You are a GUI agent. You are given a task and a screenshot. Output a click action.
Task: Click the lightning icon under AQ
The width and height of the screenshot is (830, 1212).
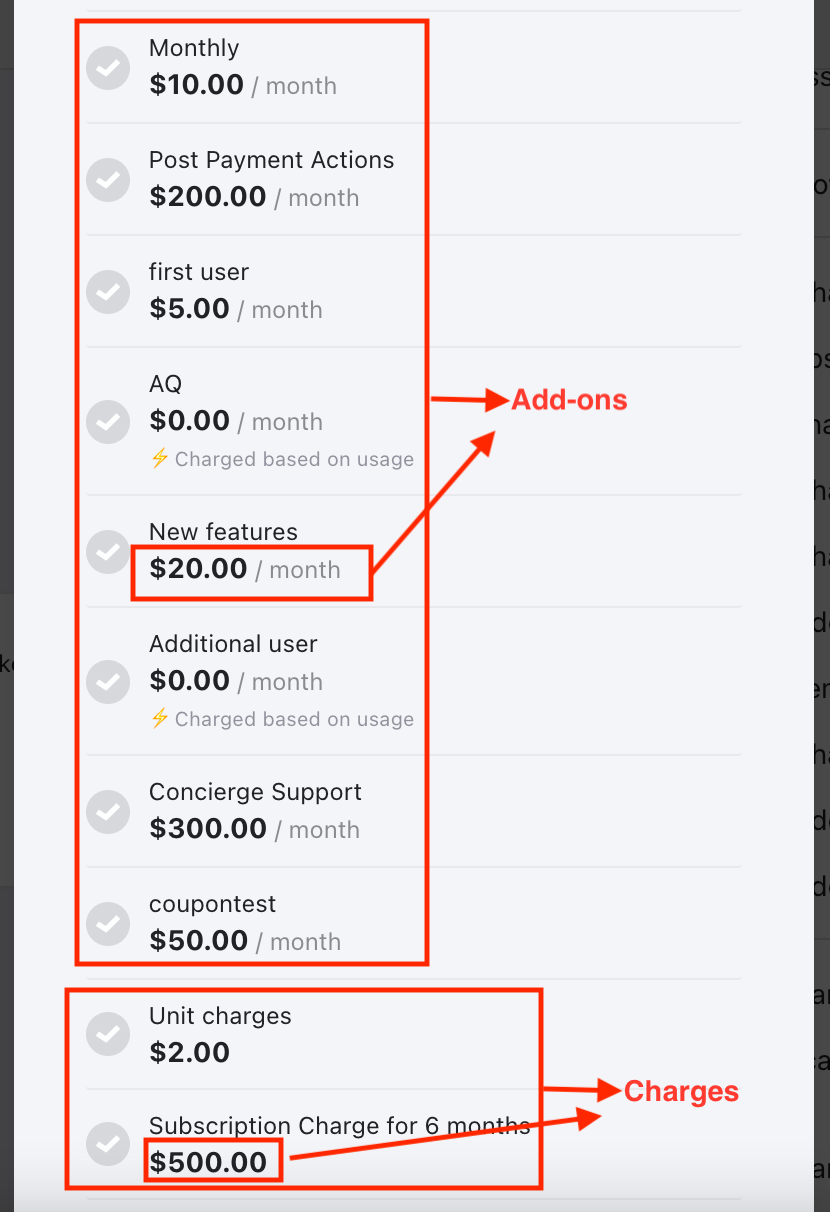(x=159, y=459)
